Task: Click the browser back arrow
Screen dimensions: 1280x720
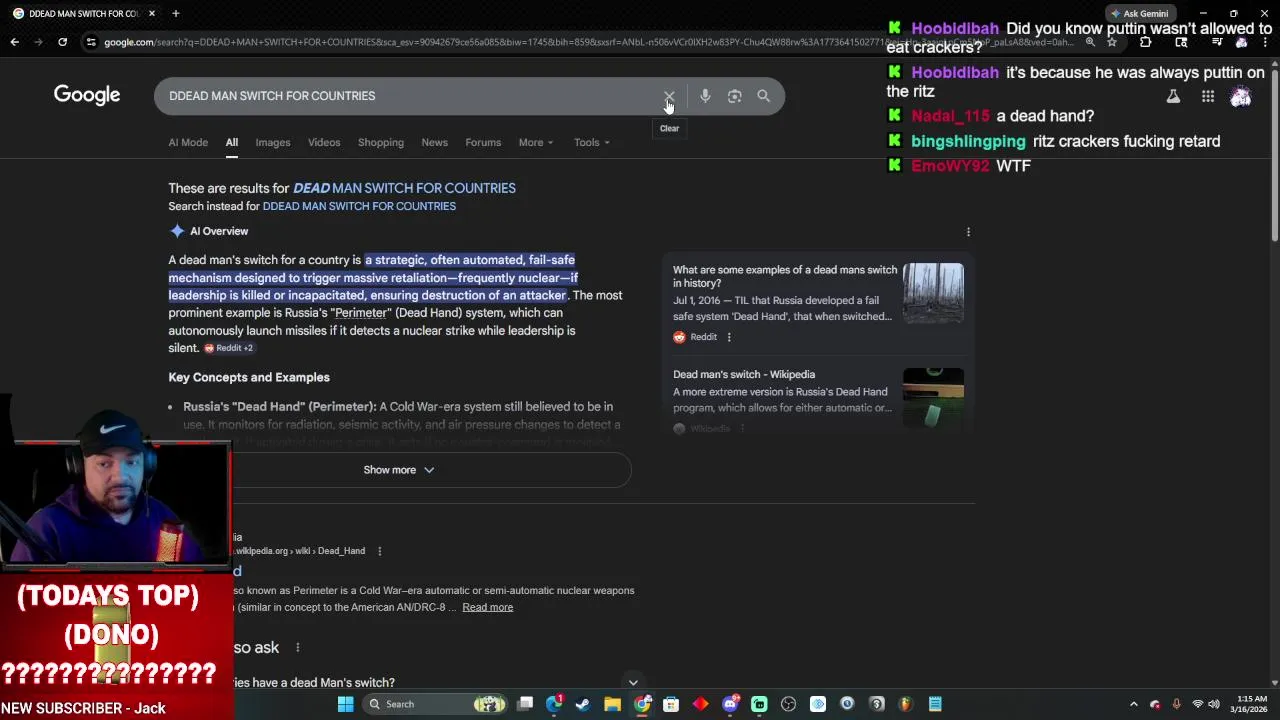Action: (x=14, y=42)
